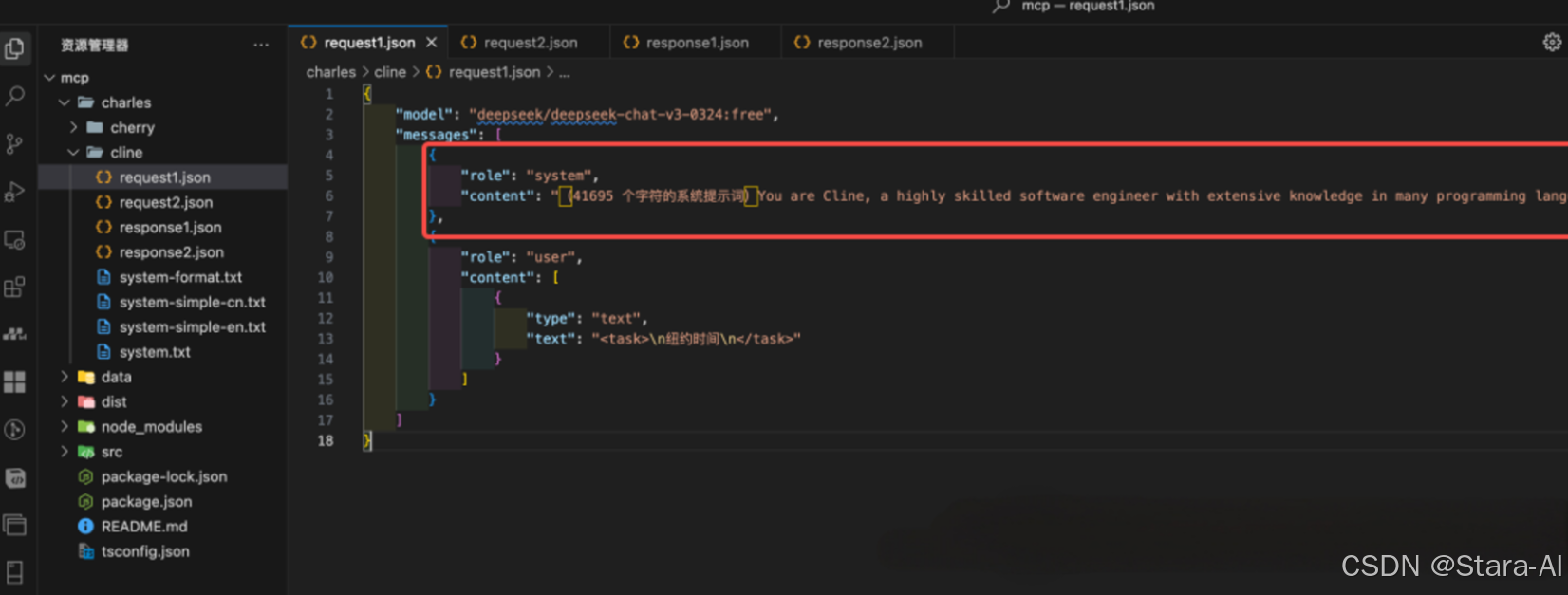Screen dimensions: 1568x595
Task: Open the Extensions view
Action: tap(15, 287)
